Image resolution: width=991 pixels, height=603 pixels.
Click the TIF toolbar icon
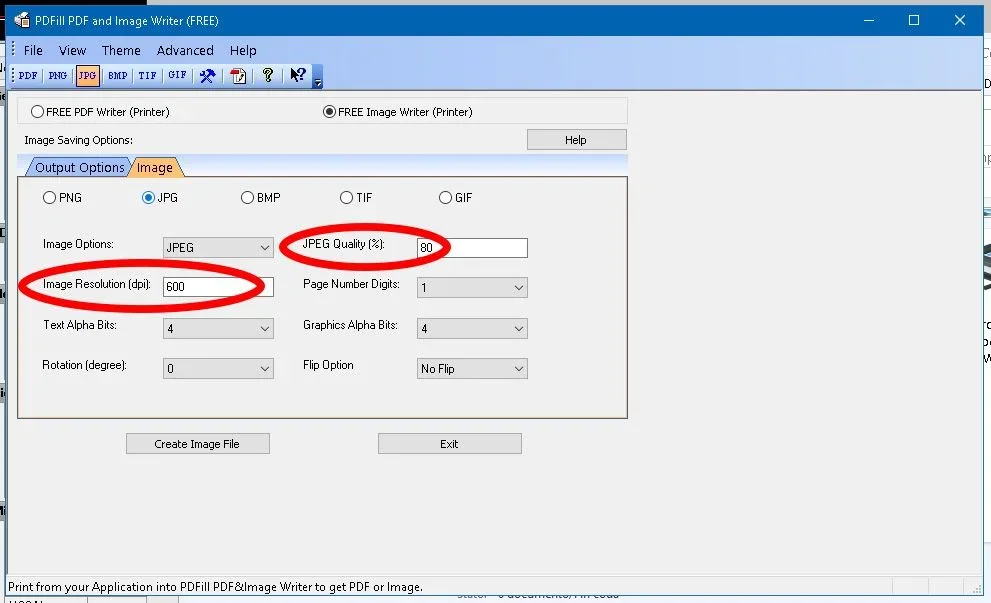coord(147,76)
